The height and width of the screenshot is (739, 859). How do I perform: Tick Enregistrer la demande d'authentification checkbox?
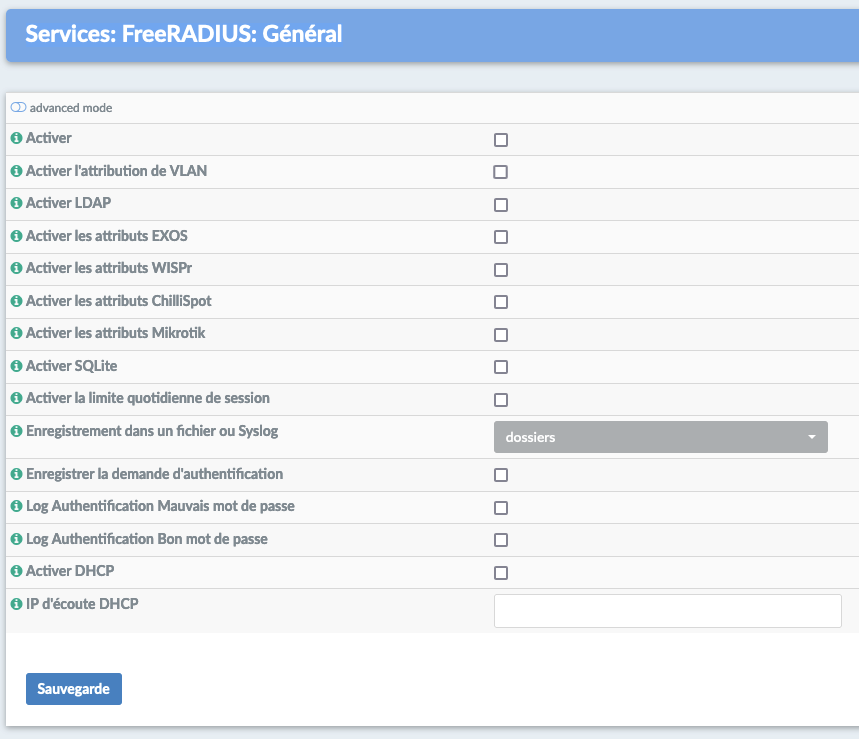coord(501,475)
